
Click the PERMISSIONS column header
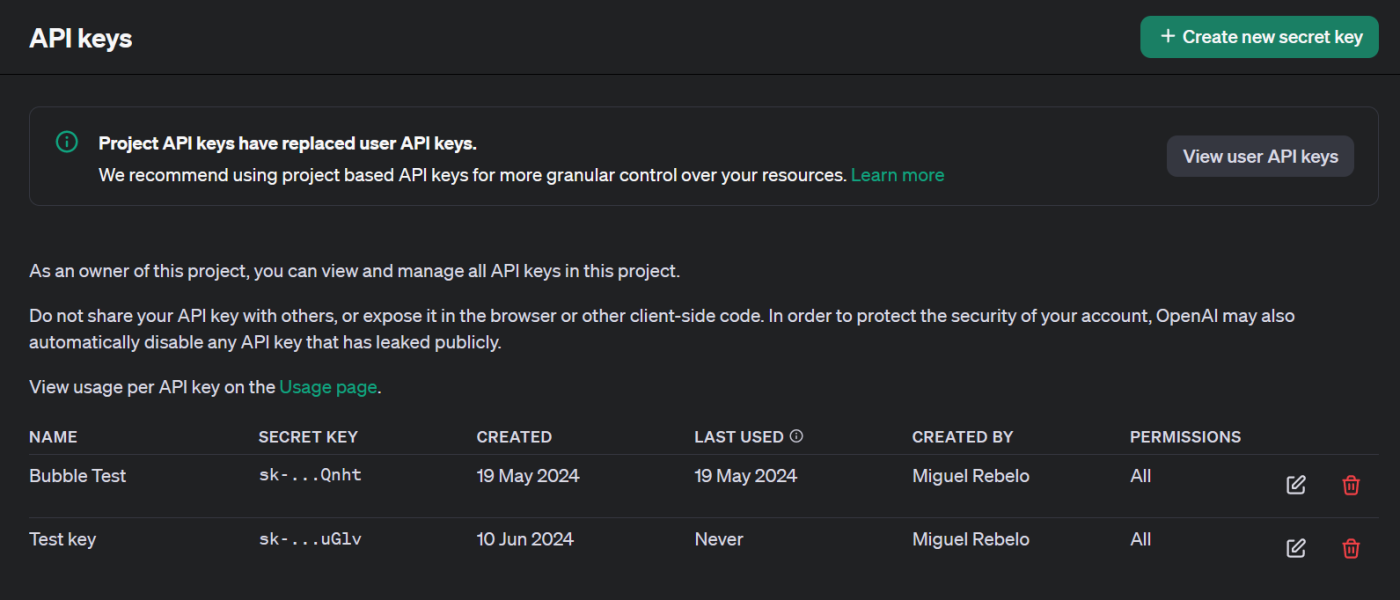1185,437
